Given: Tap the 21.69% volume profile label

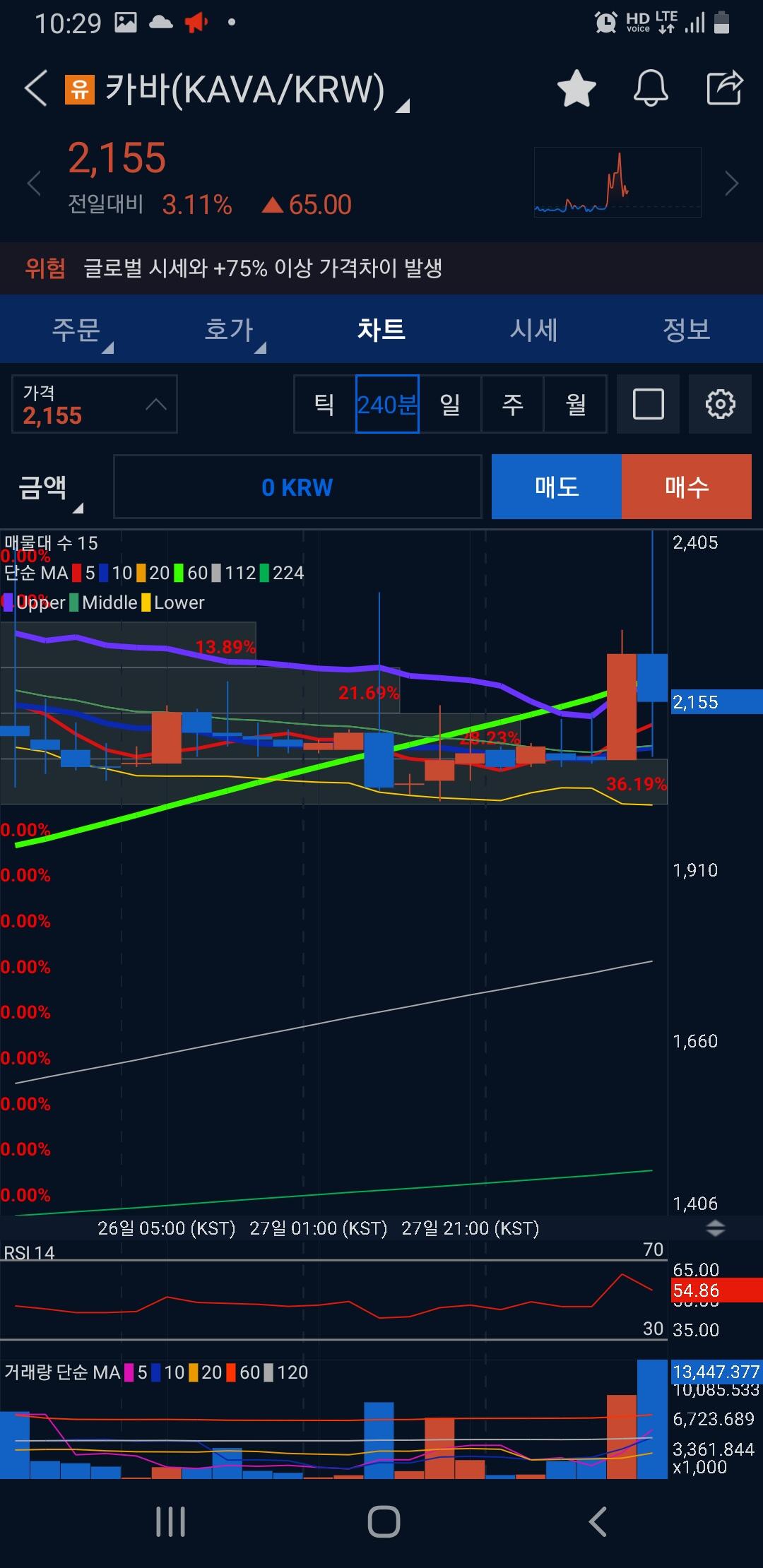Looking at the screenshot, I should pos(369,692).
